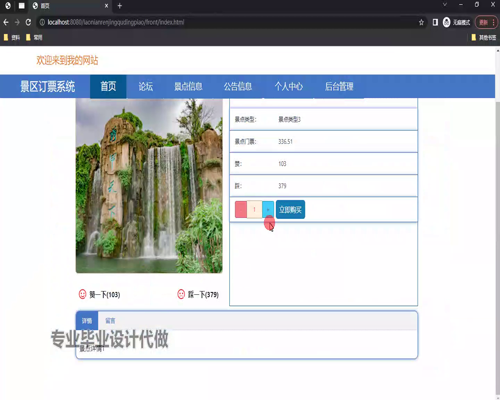Screen dimensions: 500x400
Task: Go back using the browser back arrow
Action: click(x=6, y=22)
